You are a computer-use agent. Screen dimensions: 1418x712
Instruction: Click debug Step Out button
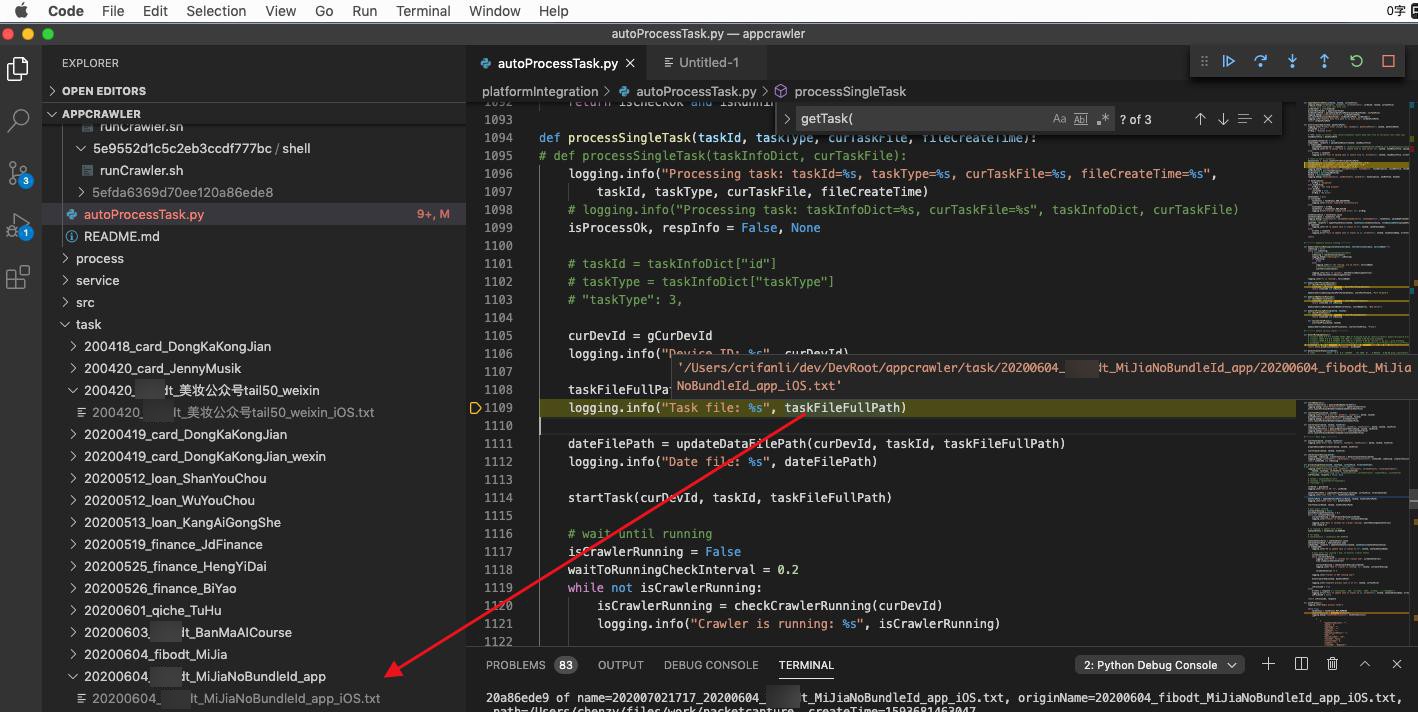click(x=1324, y=61)
